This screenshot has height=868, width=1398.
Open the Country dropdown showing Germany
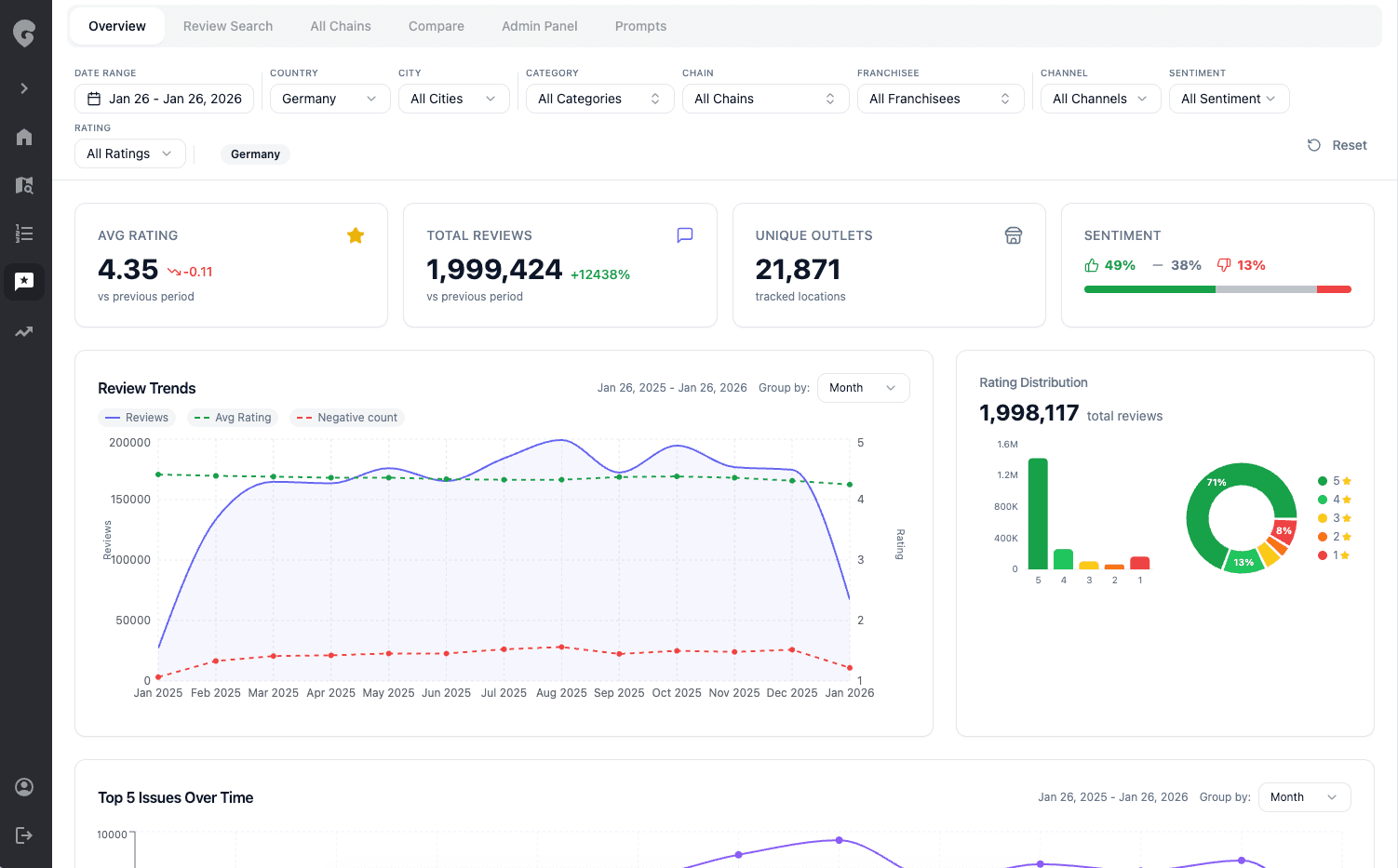[329, 98]
